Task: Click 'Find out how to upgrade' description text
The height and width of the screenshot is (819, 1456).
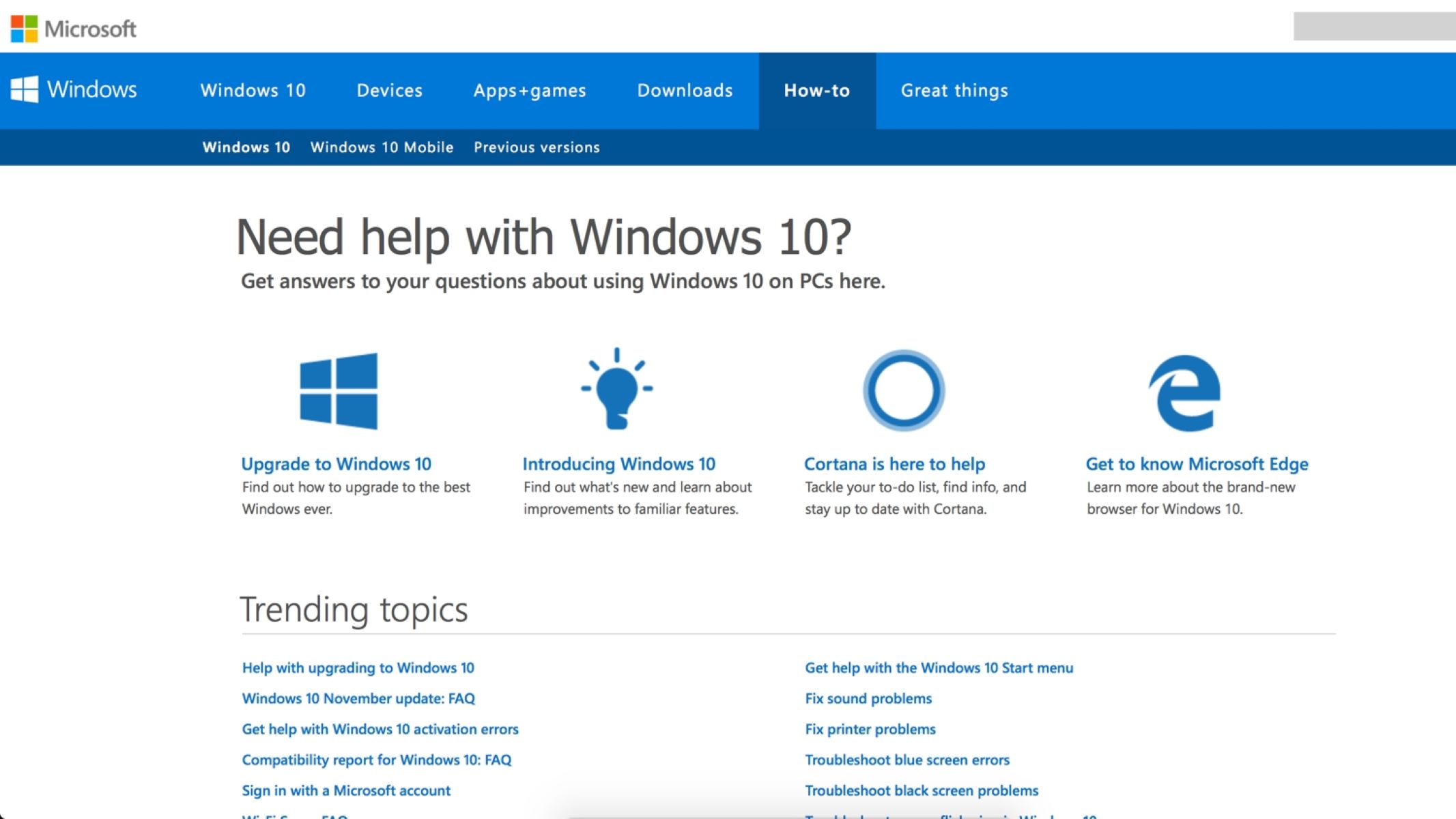Action: pos(356,498)
